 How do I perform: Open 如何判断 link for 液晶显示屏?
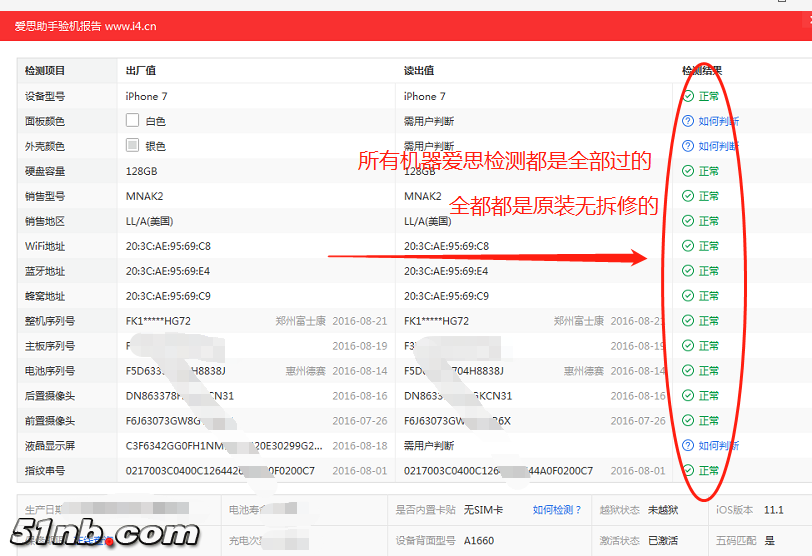[718, 445]
